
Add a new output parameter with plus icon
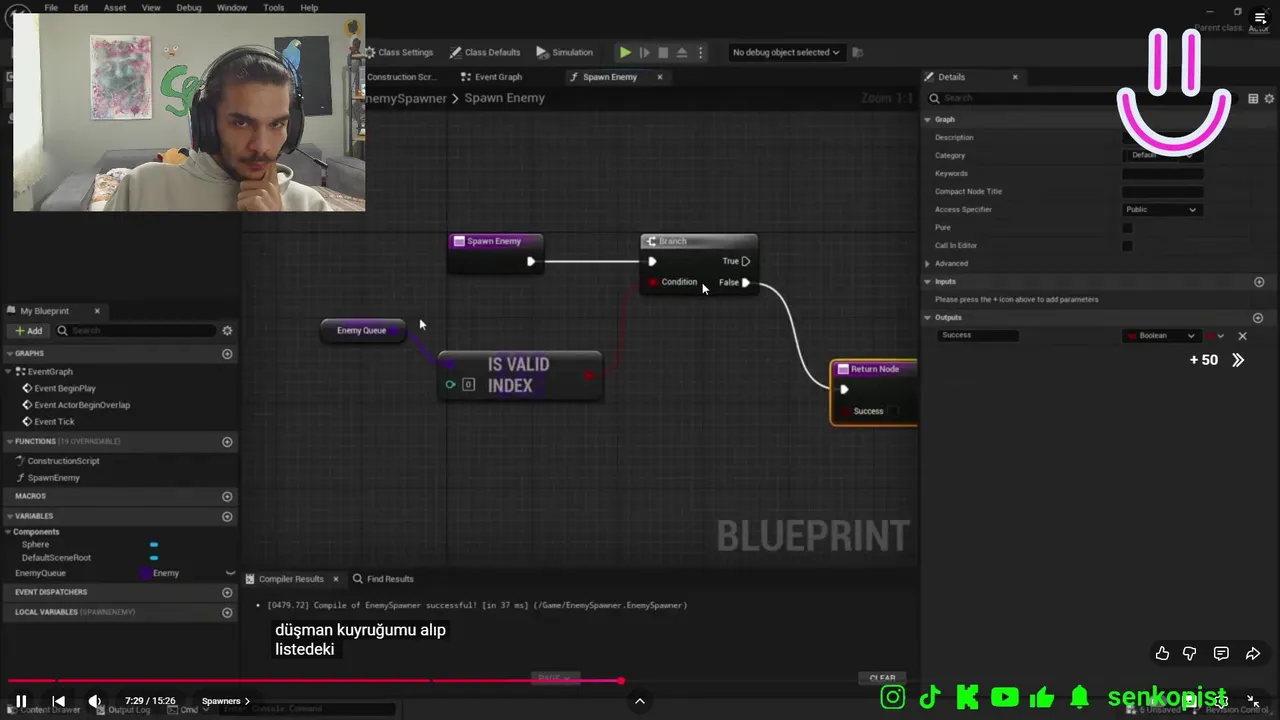click(1259, 318)
